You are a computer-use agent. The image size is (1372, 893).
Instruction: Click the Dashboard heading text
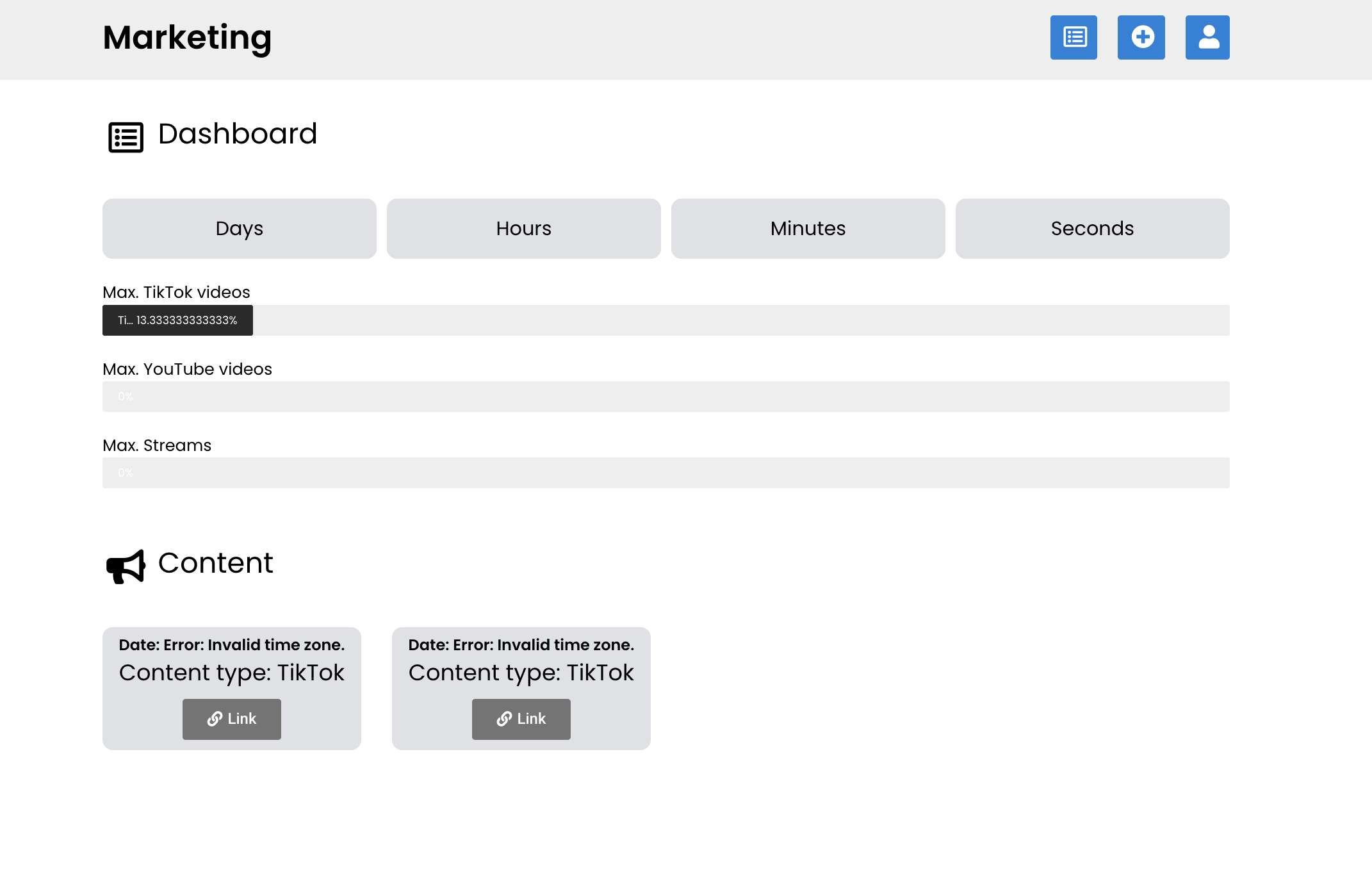[x=238, y=134]
